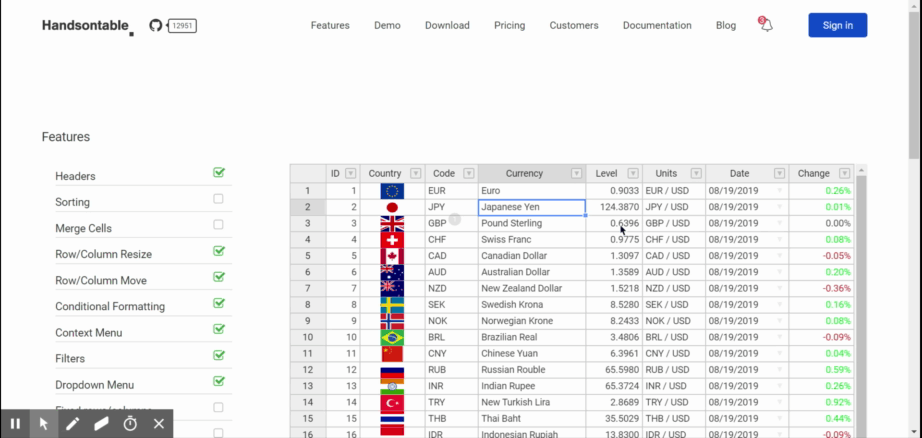Click the Swedish flag in SEK row

click(392, 305)
